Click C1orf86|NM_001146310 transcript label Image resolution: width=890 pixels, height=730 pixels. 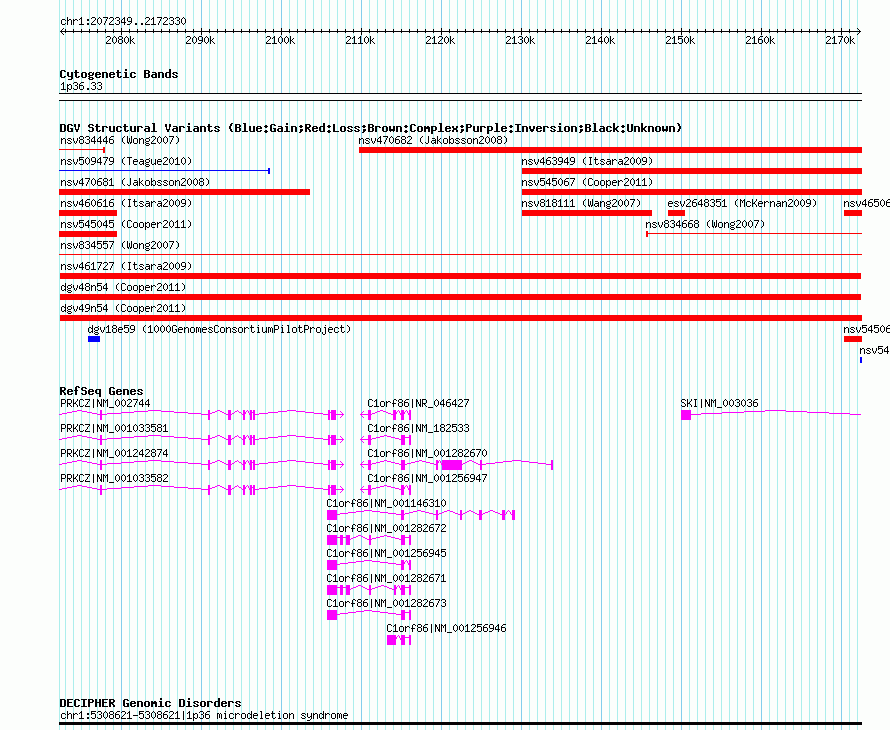tap(387, 504)
